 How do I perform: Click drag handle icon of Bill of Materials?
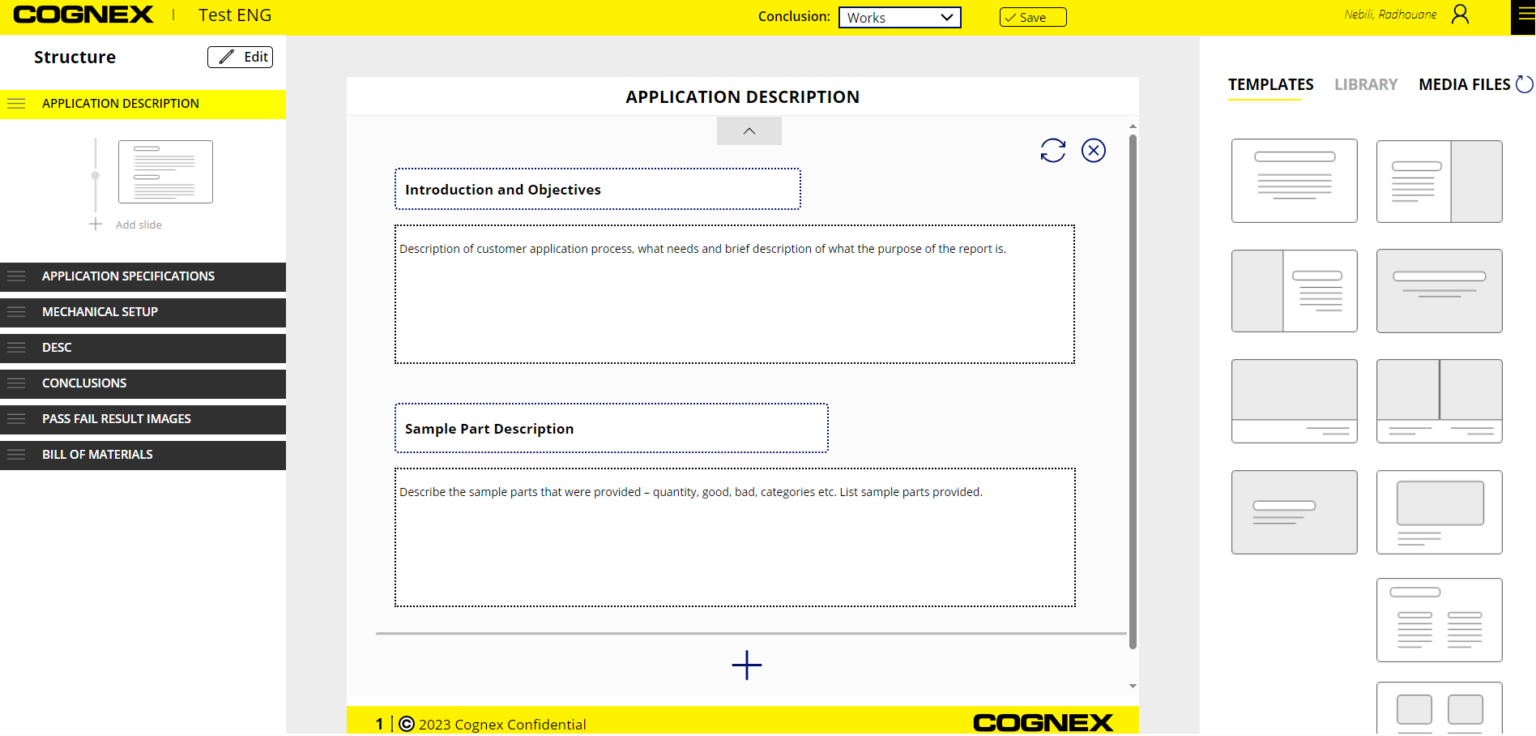16,454
